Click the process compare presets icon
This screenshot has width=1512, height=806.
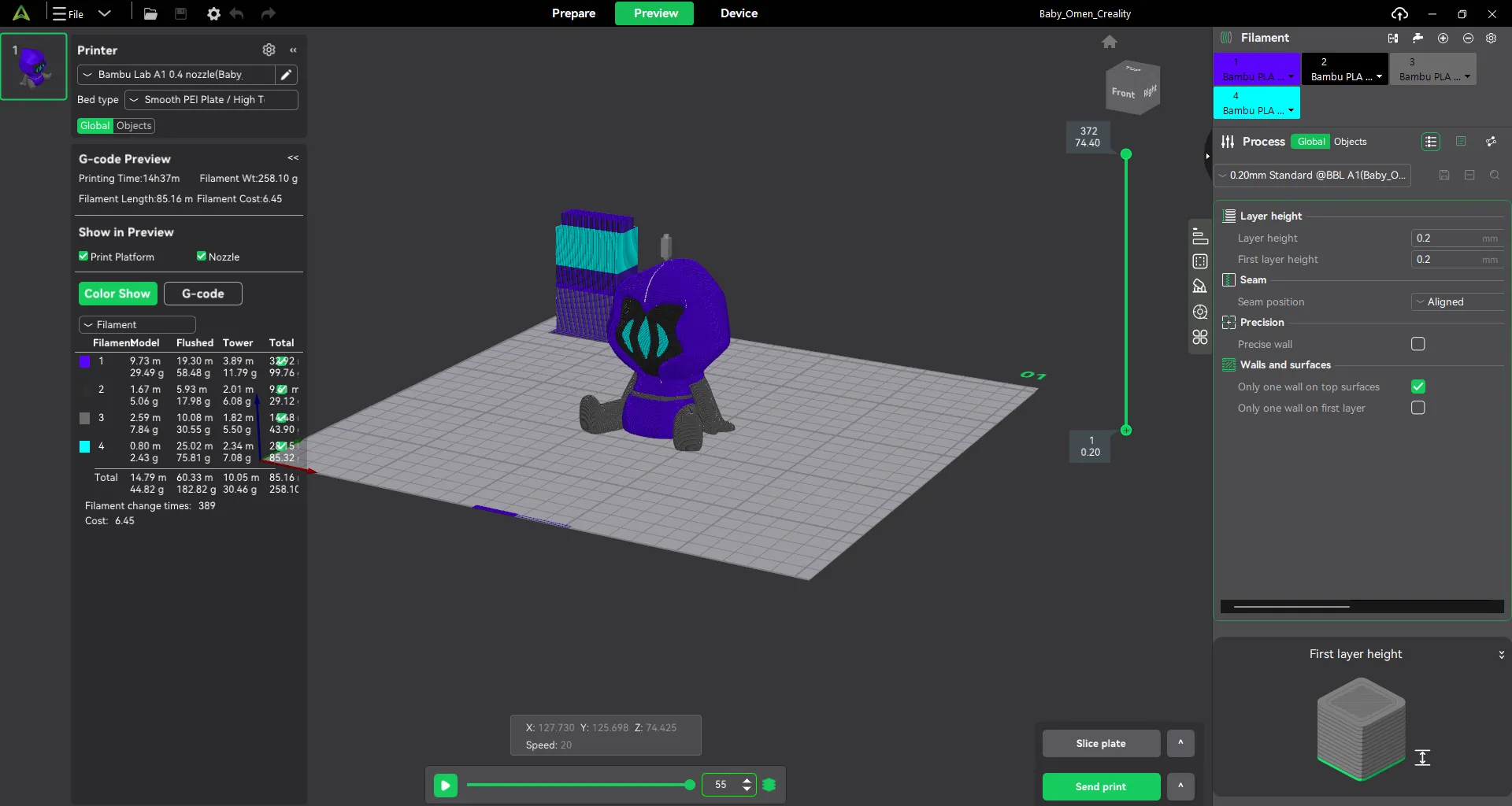pyautogui.click(x=1491, y=142)
